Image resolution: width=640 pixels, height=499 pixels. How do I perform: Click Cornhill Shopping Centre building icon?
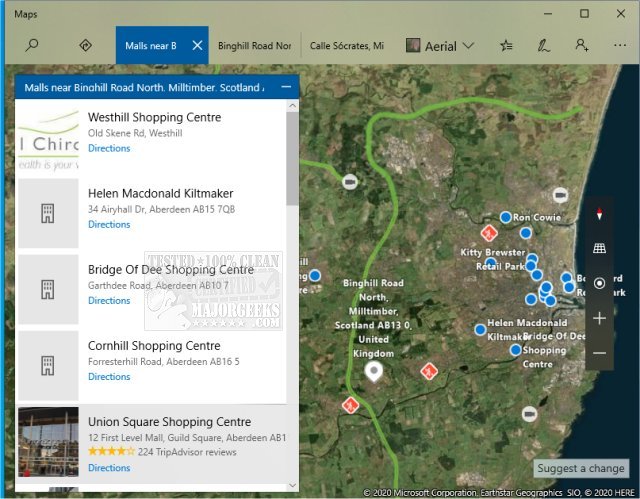pos(48,366)
